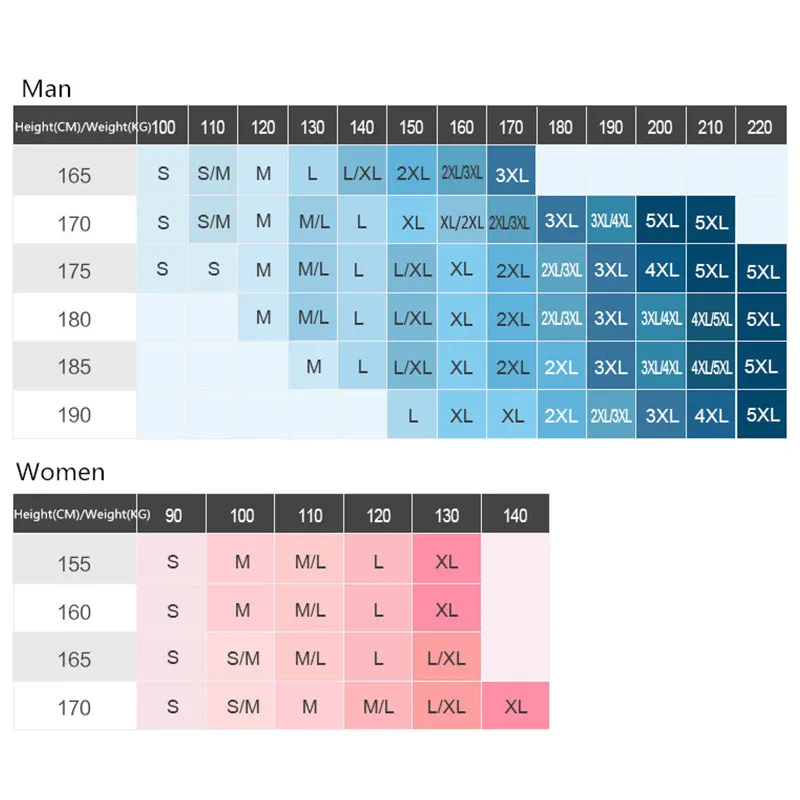Click the Women table weight 90 header
800x800 pixels.
pyautogui.click(x=172, y=514)
